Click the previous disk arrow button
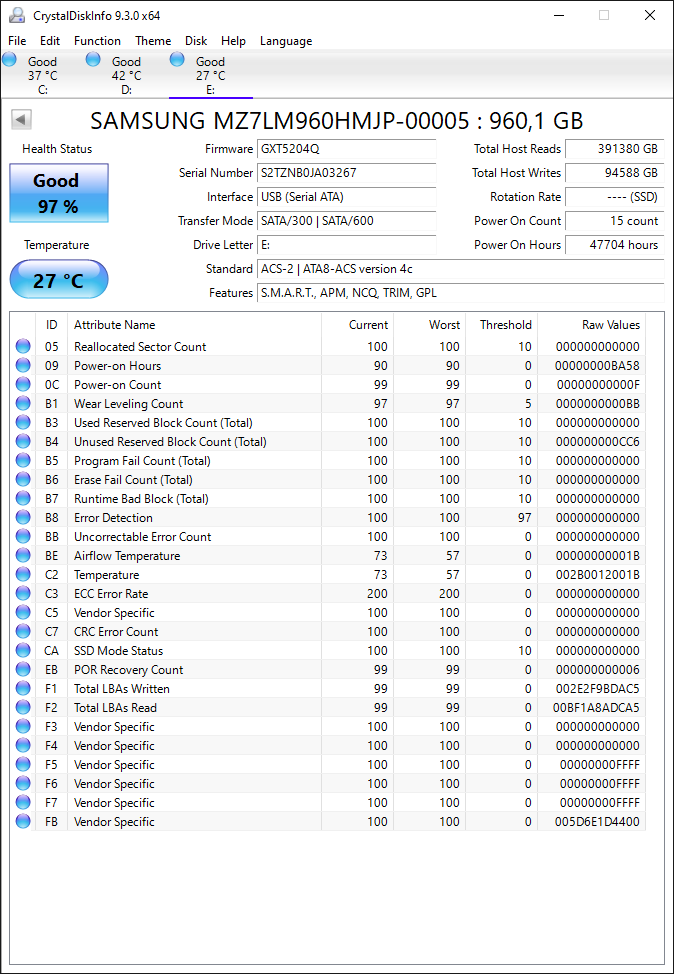The height and width of the screenshot is (974, 674). (22, 120)
